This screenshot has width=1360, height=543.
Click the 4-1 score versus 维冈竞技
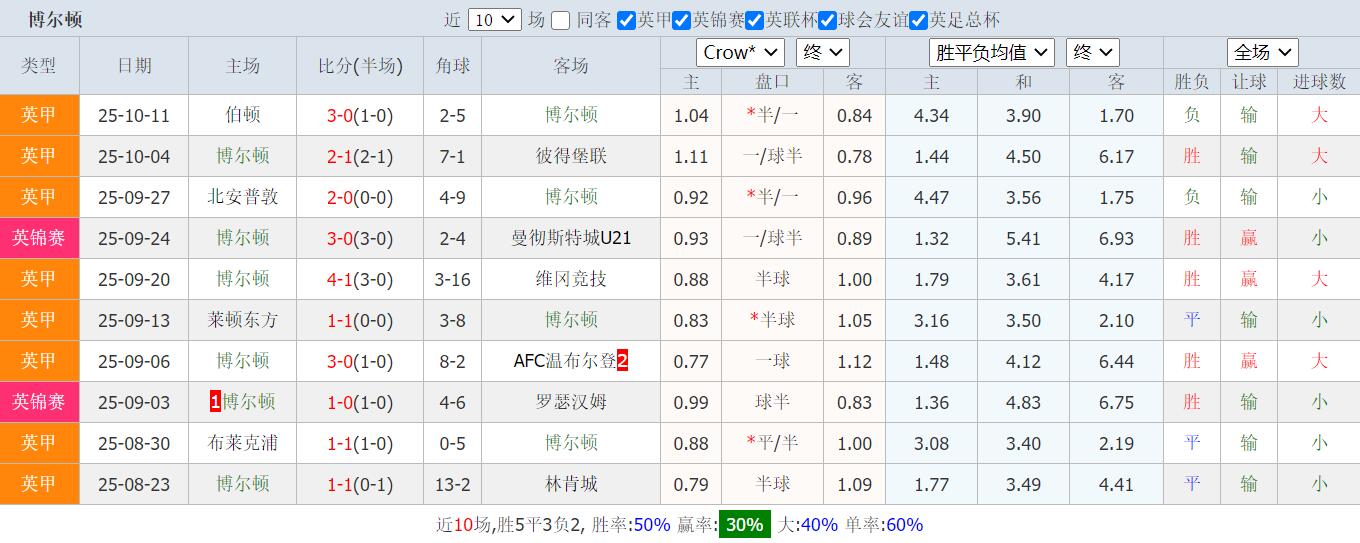(x=340, y=279)
